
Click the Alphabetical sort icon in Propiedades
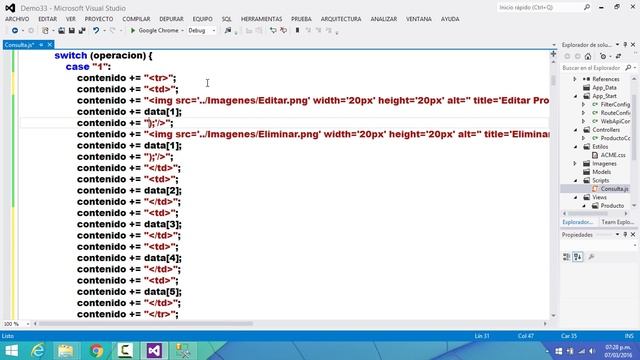(x=578, y=257)
